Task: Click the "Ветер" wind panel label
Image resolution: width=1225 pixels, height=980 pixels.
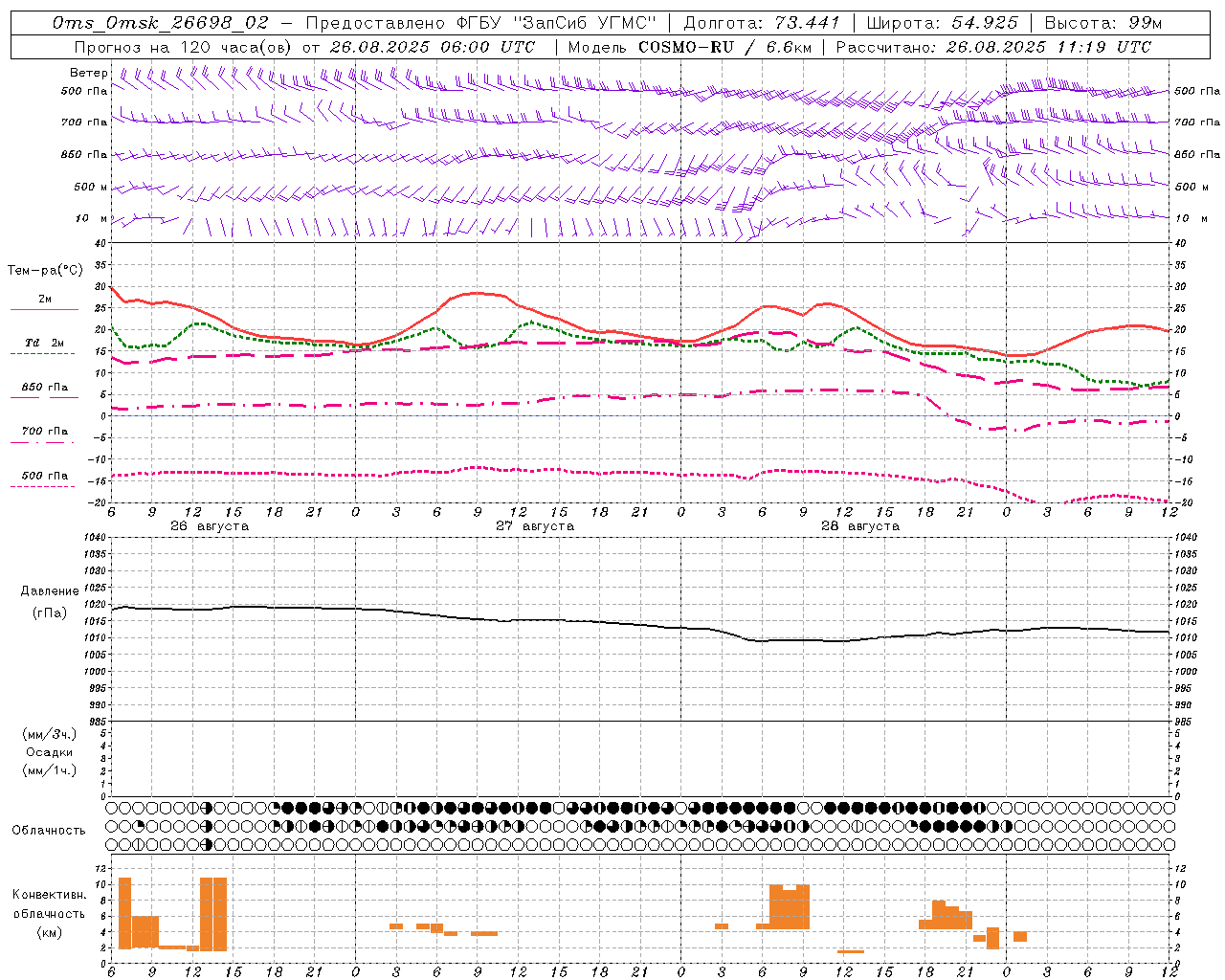Action: point(88,73)
